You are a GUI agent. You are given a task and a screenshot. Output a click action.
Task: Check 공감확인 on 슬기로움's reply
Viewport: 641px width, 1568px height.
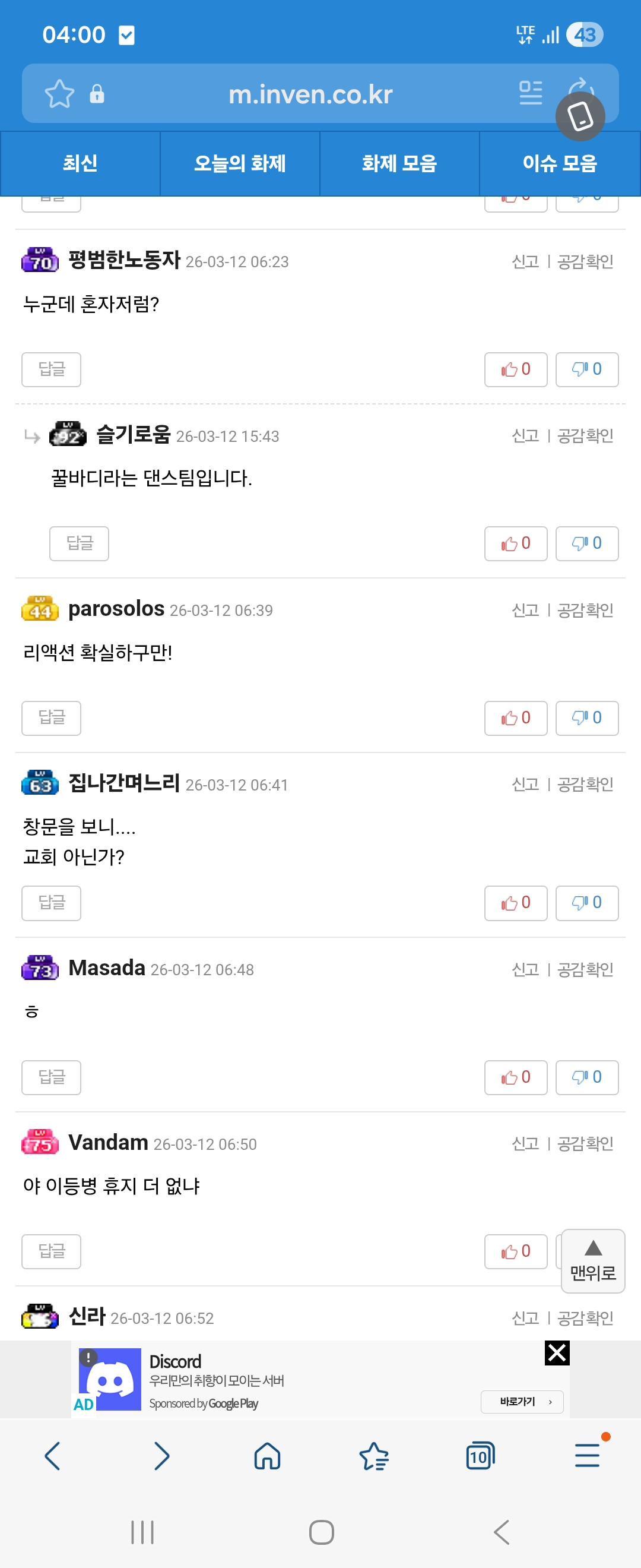click(585, 436)
